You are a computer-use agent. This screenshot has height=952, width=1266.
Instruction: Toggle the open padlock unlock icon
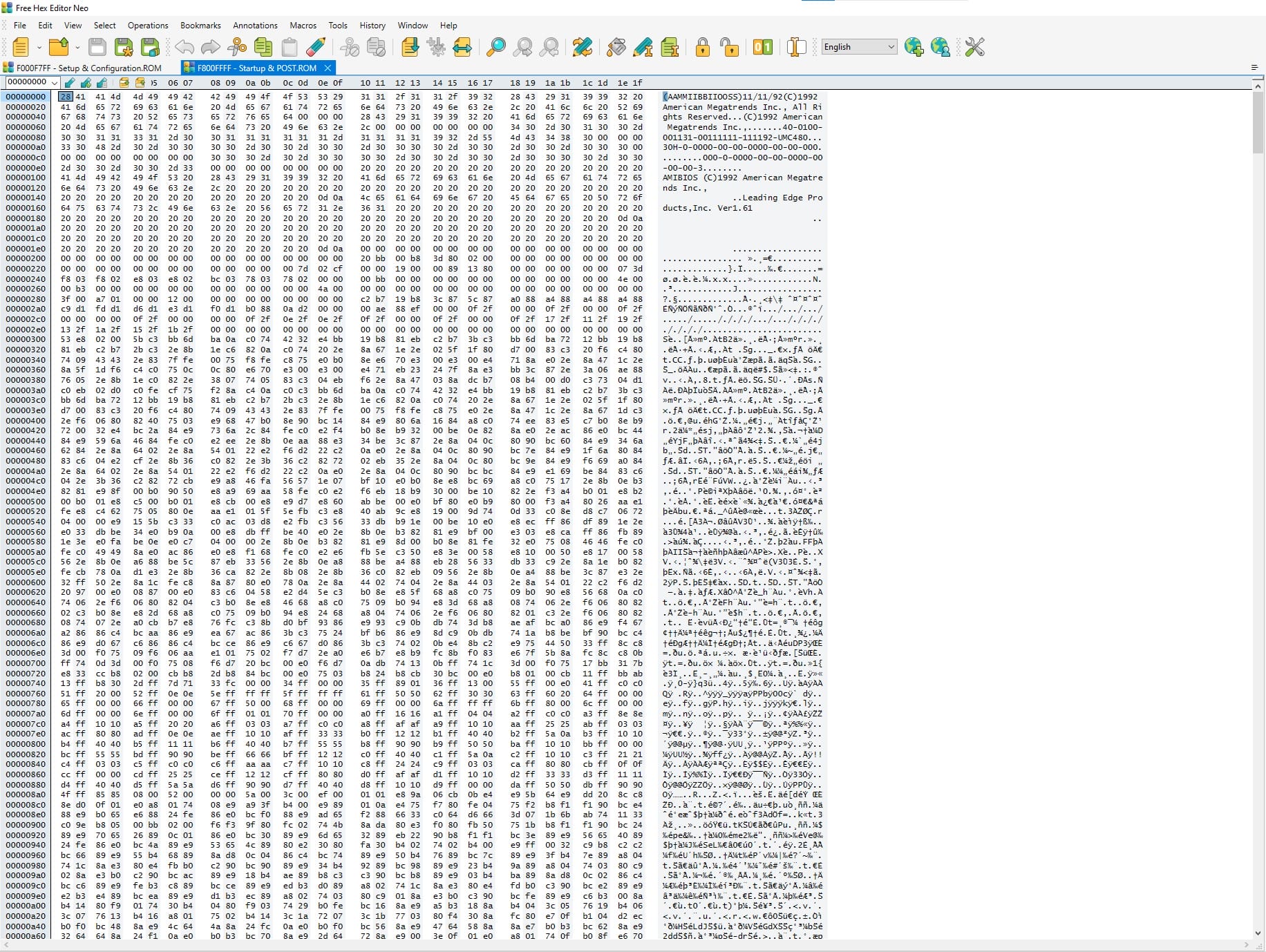point(729,47)
